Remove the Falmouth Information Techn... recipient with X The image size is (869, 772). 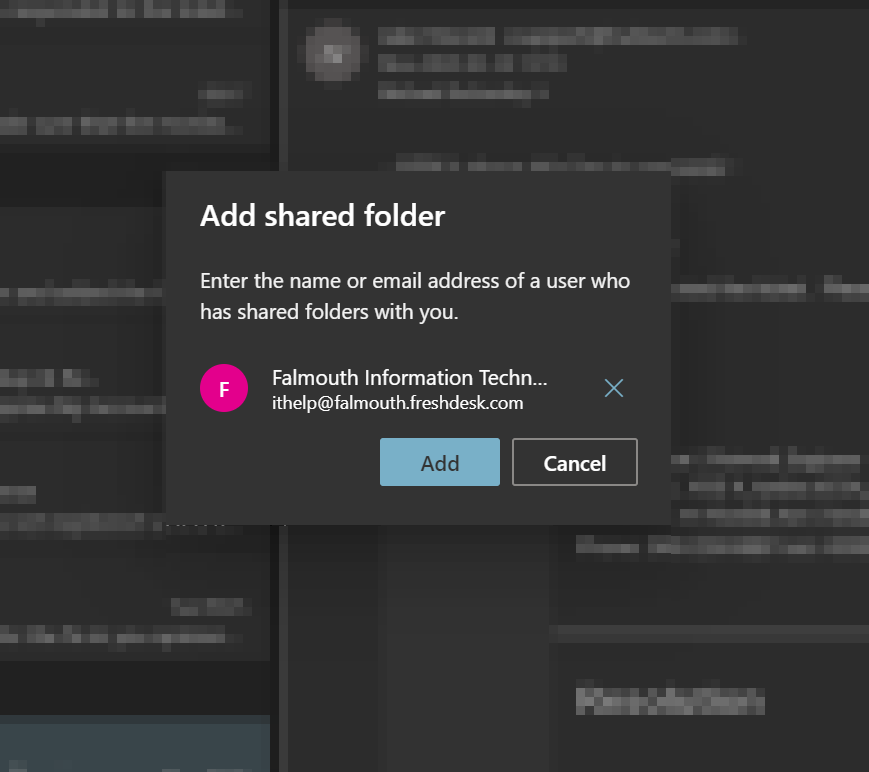coord(614,388)
